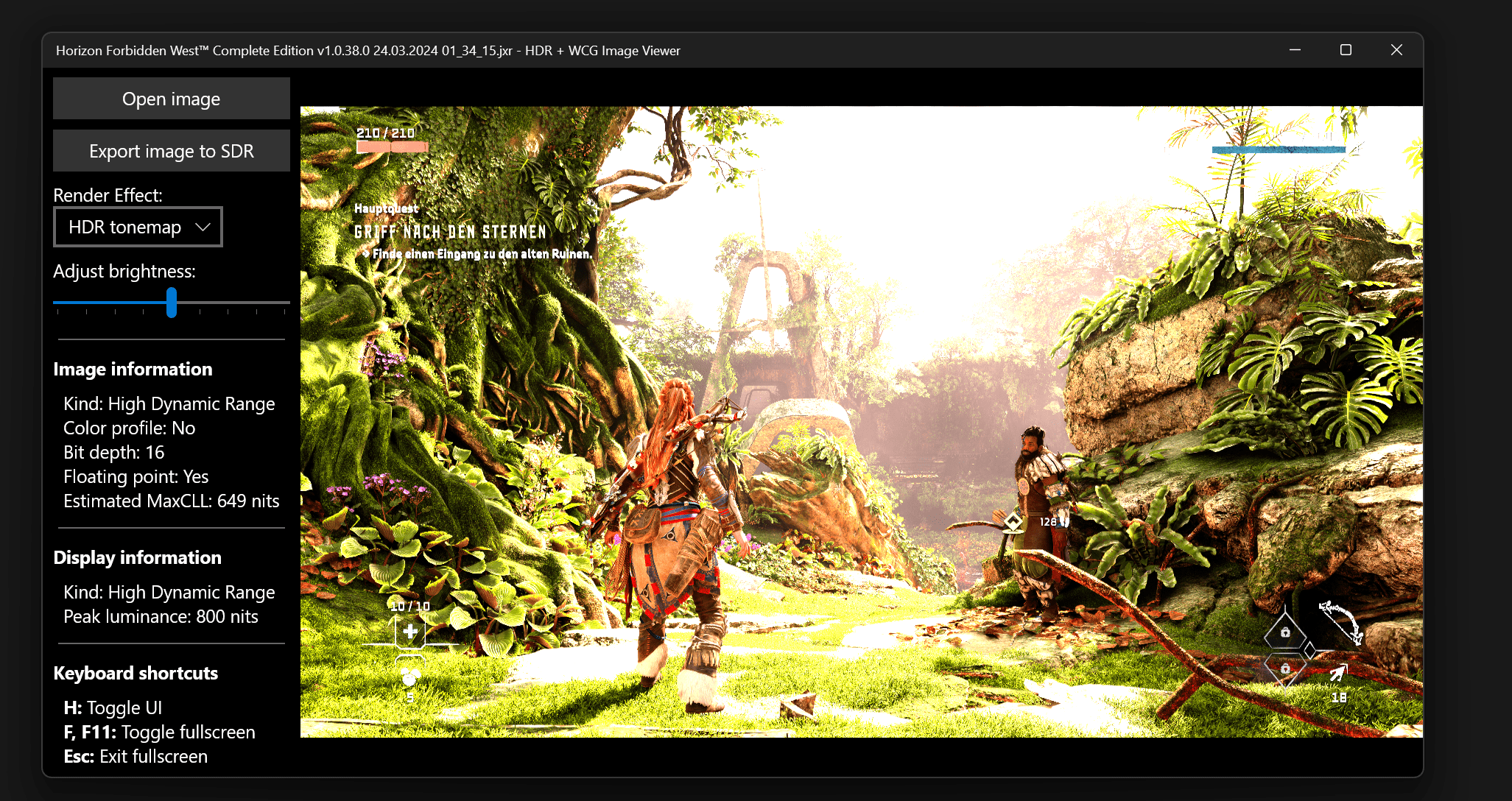
Task: Click the Adjust brightness slider thumb
Action: 172,303
